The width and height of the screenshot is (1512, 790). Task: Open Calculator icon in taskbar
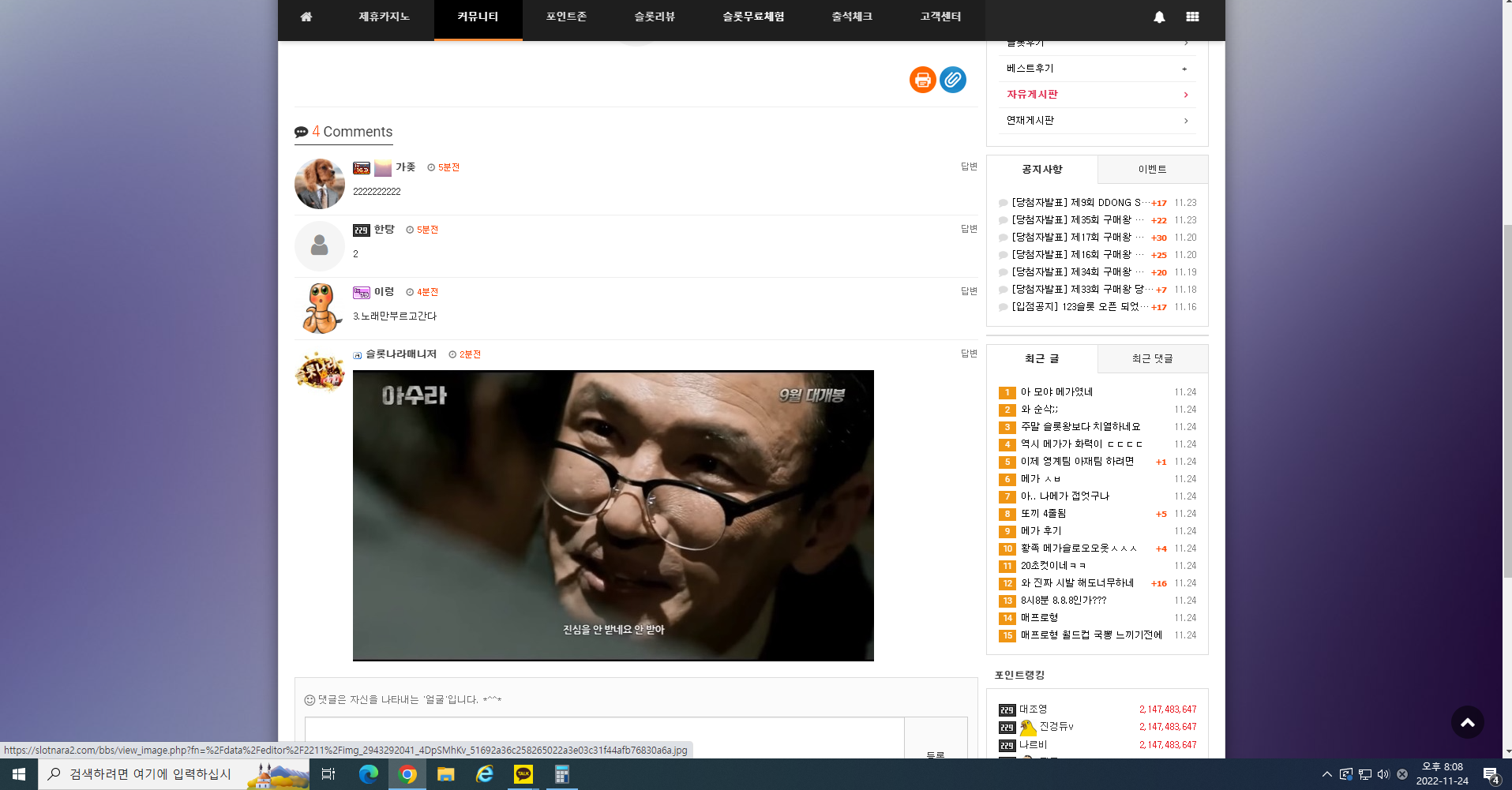click(561, 774)
